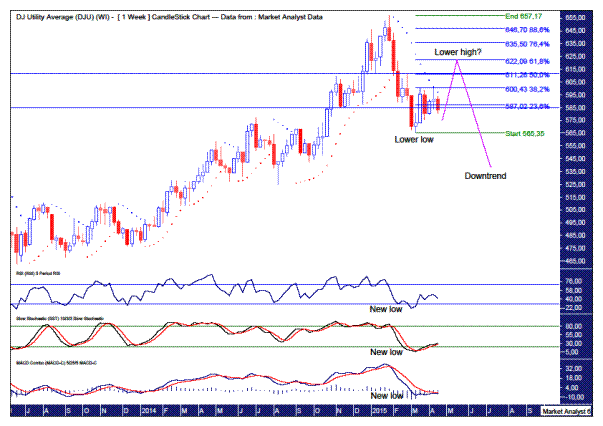Click the 625,00 price axis value
Screen dimensions: 603x426
(575, 56)
